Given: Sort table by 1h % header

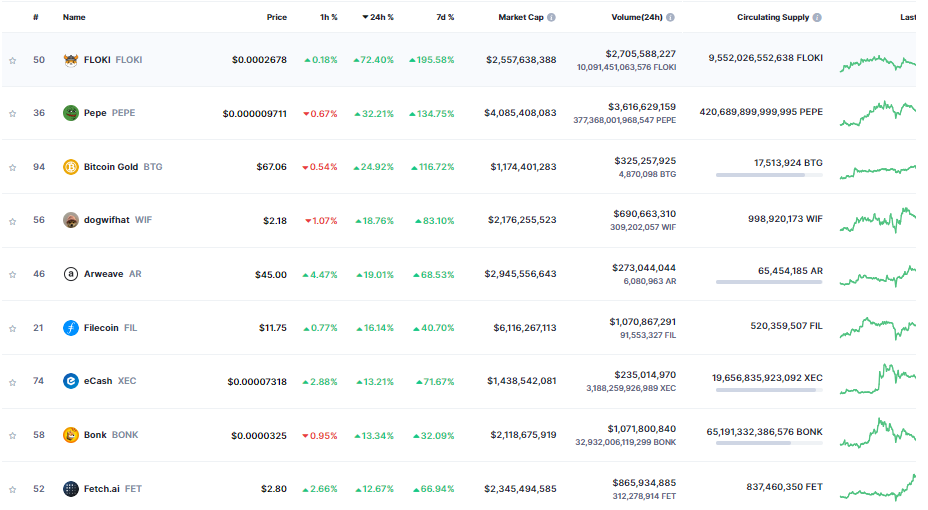Looking at the screenshot, I should point(328,17).
